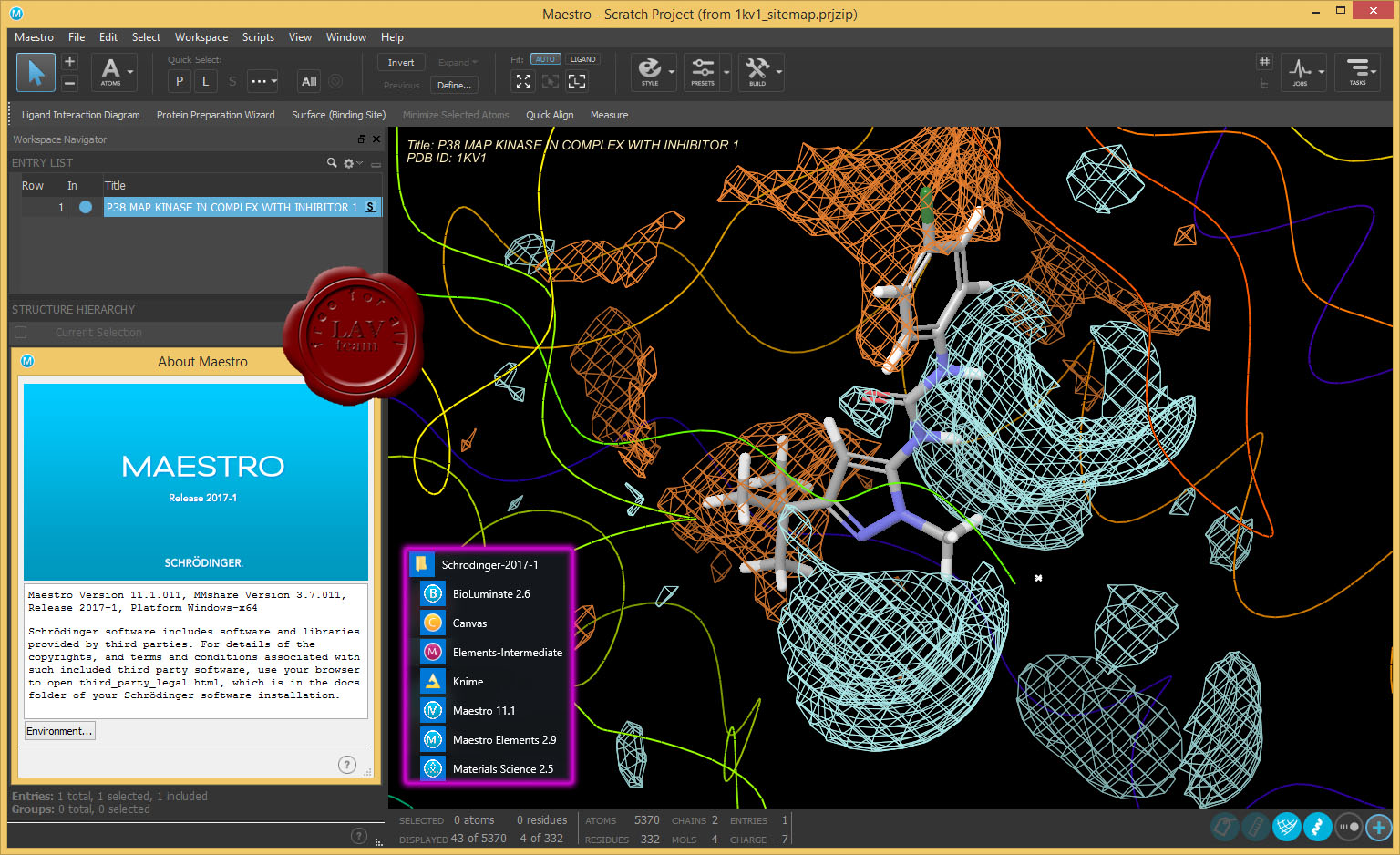Click the grid hash icon in toolbar
This screenshot has width=1400, height=855.
pyautogui.click(x=1264, y=61)
